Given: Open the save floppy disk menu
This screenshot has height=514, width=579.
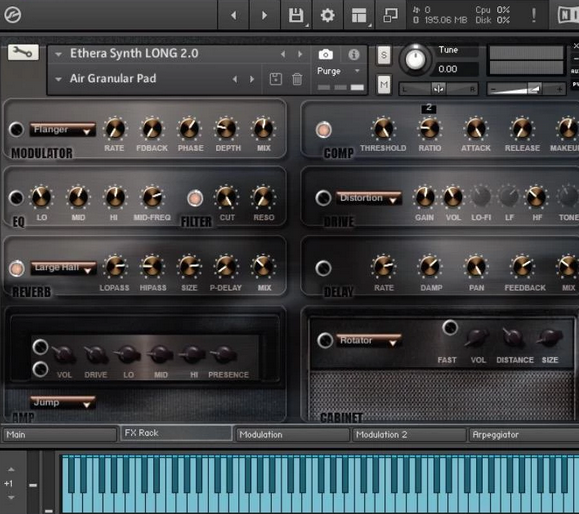Looking at the screenshot, I should point(296,15).
